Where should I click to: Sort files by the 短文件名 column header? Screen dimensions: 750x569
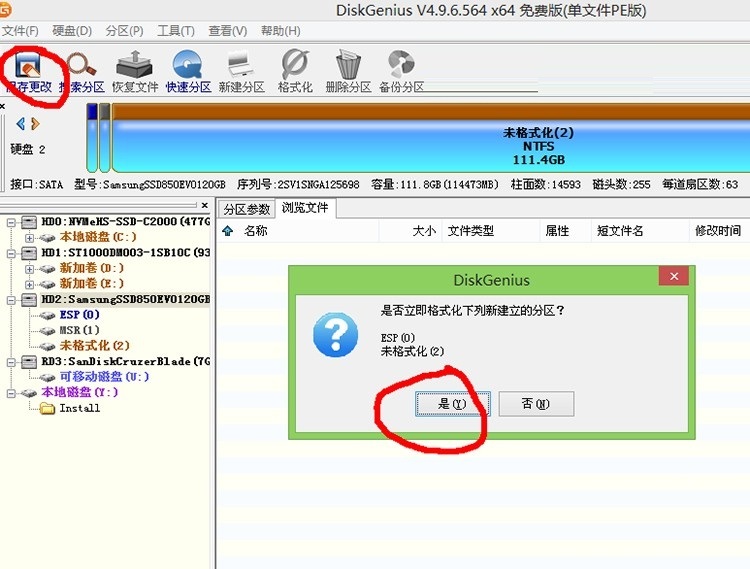(620, 231)
